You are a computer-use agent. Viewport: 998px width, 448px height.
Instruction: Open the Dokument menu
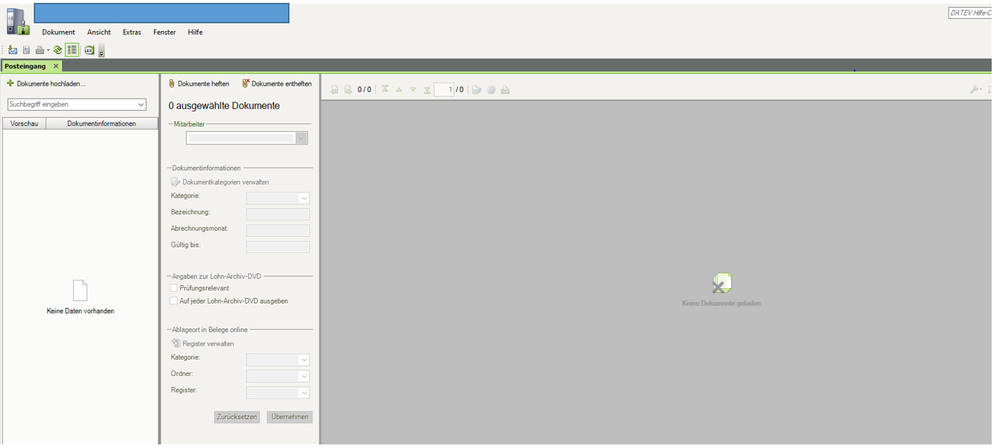tap(58, 32)
